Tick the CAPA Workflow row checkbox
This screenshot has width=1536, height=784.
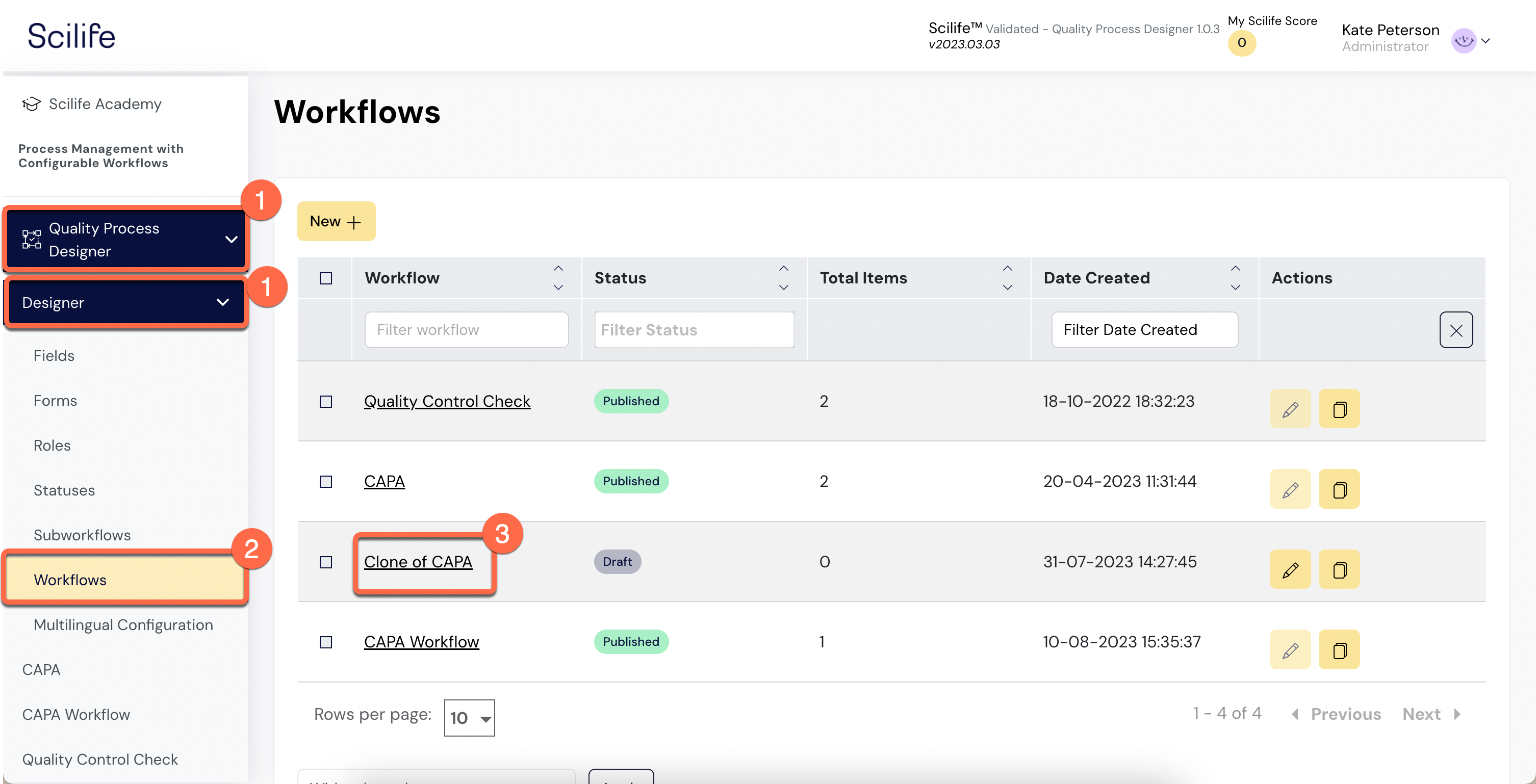pyautogui.click(x=325, y=642)
